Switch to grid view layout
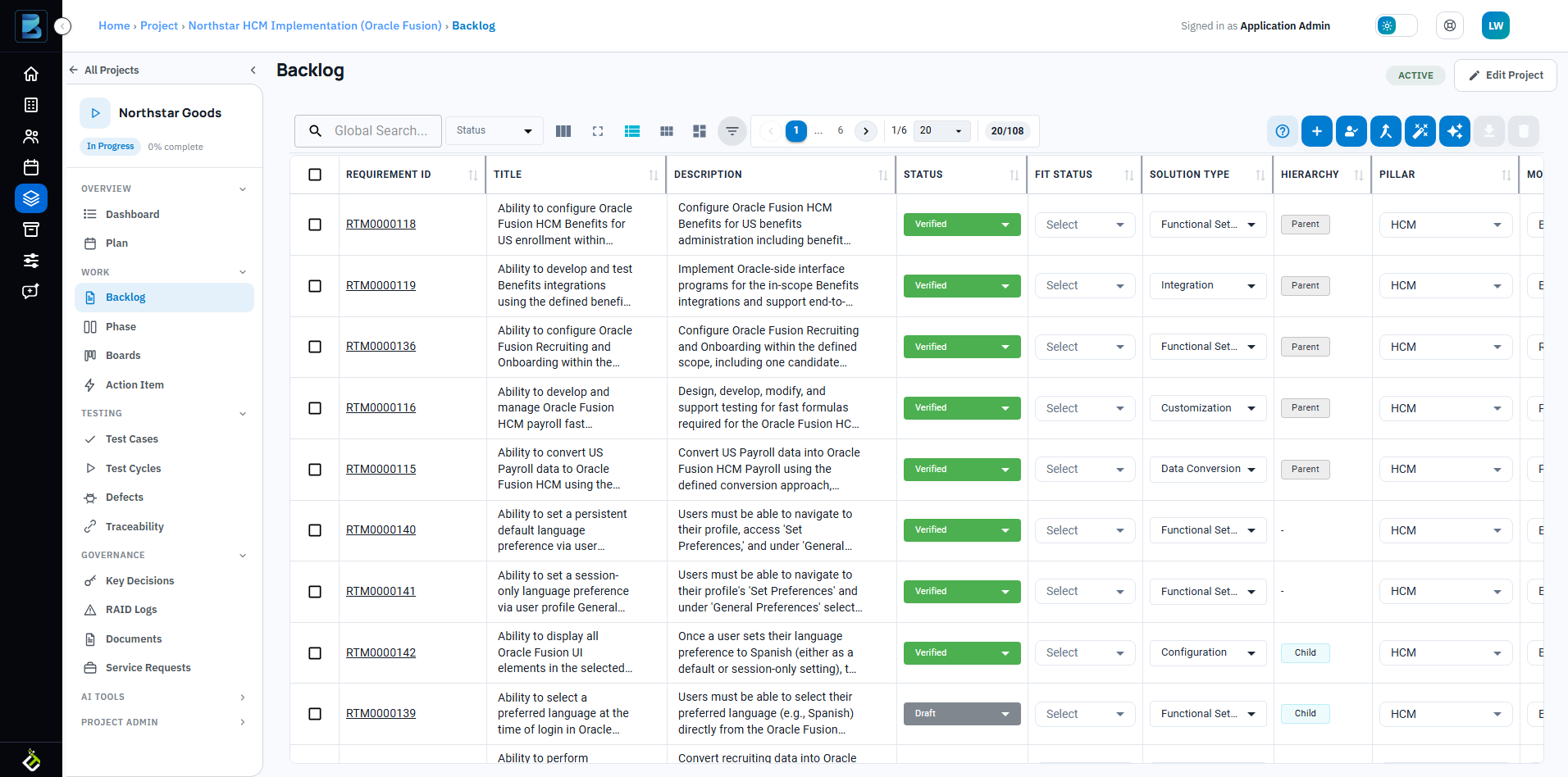 coord(667,131)
